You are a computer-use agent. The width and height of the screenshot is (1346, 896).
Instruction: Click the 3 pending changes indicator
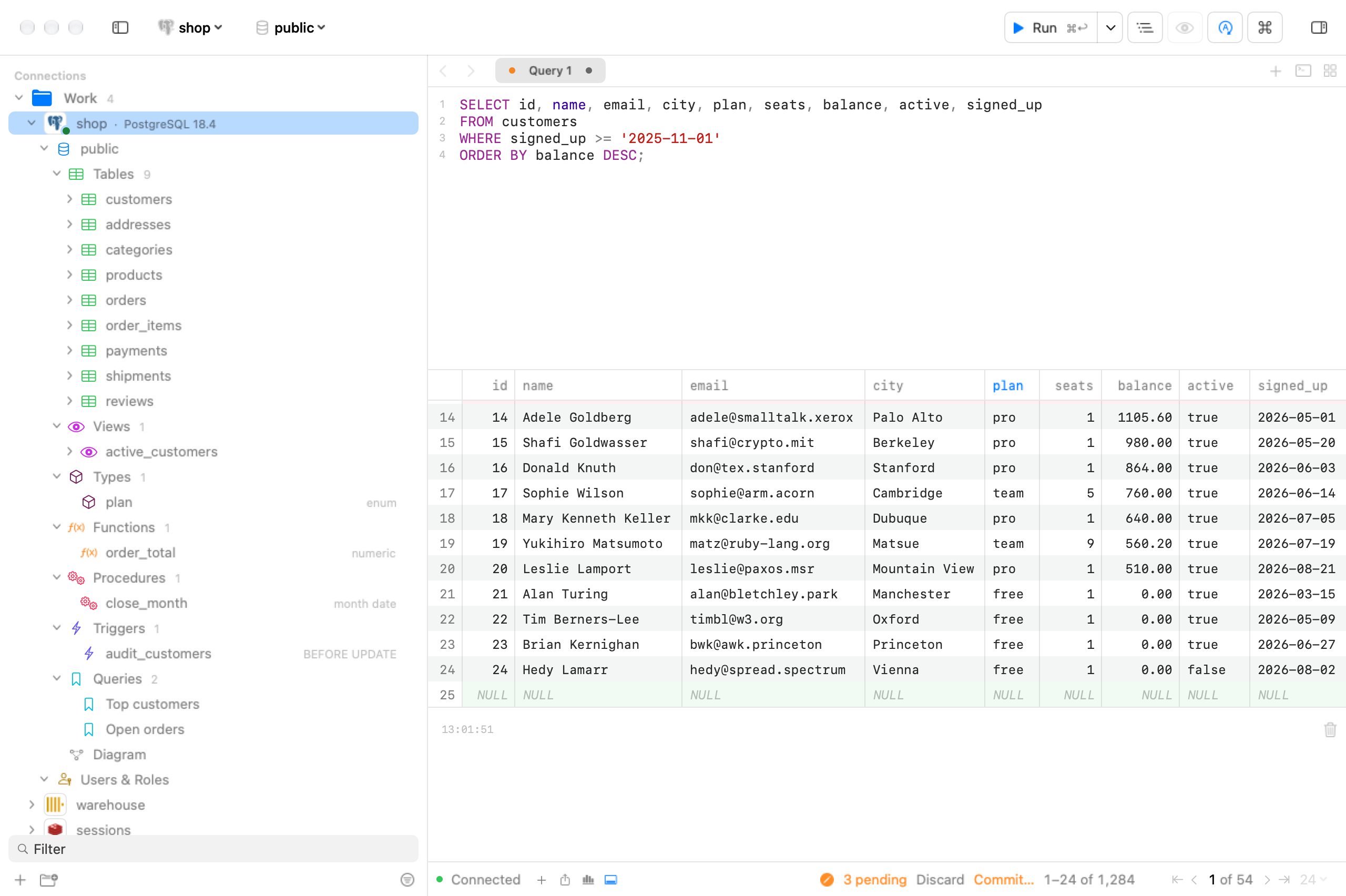[863, 879]
